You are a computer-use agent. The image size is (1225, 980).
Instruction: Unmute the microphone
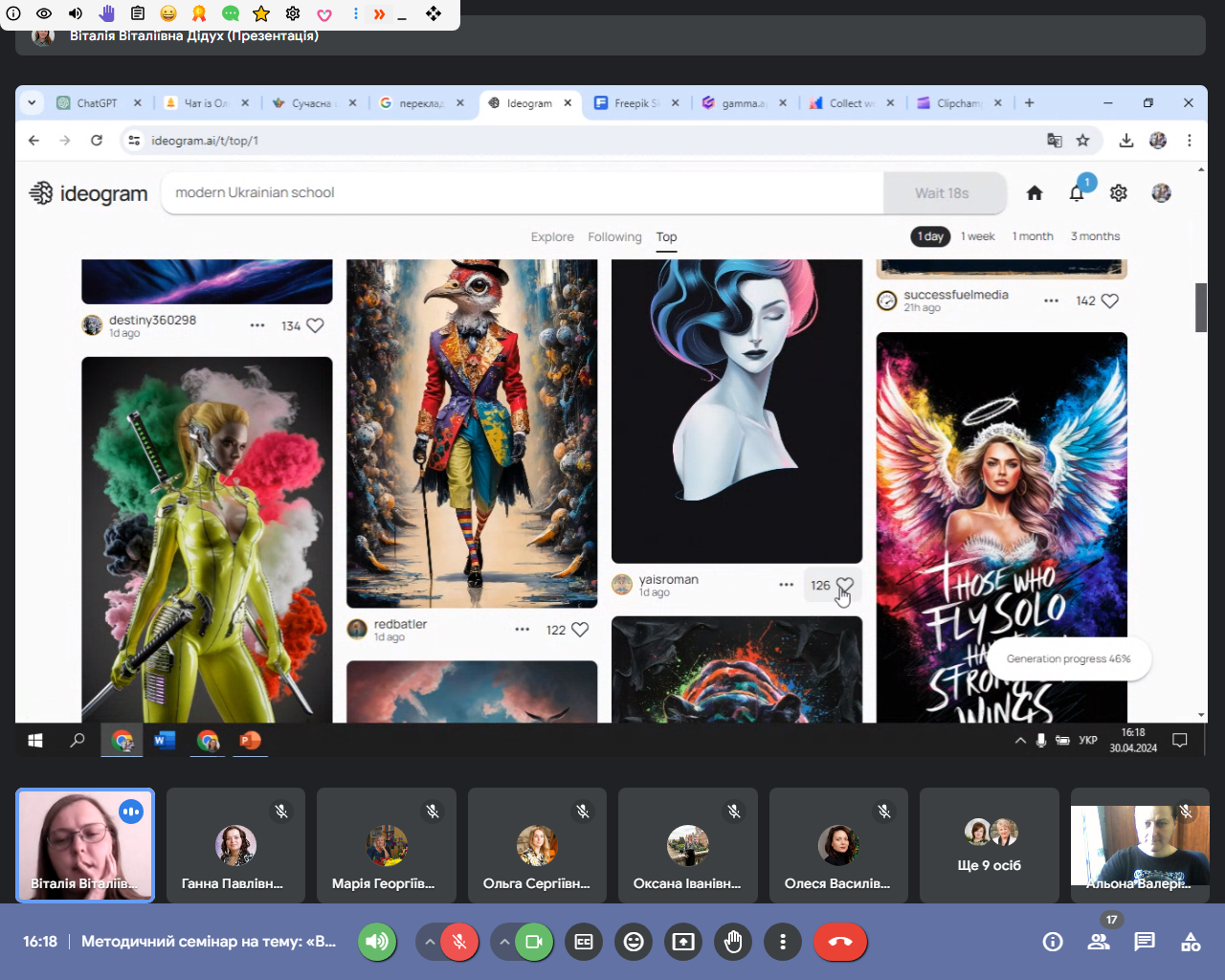460,942
